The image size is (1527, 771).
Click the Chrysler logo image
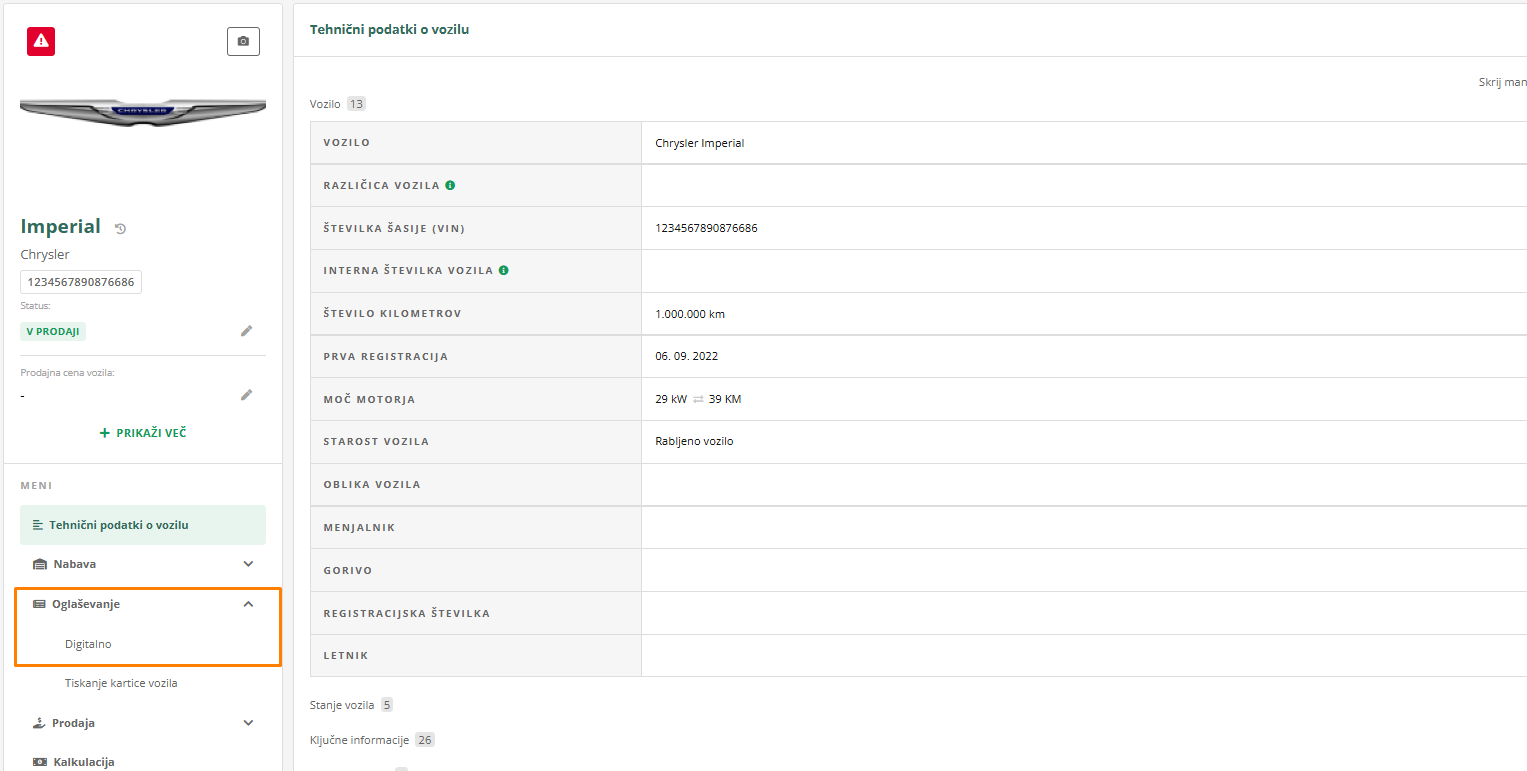(x=143, y=110)
